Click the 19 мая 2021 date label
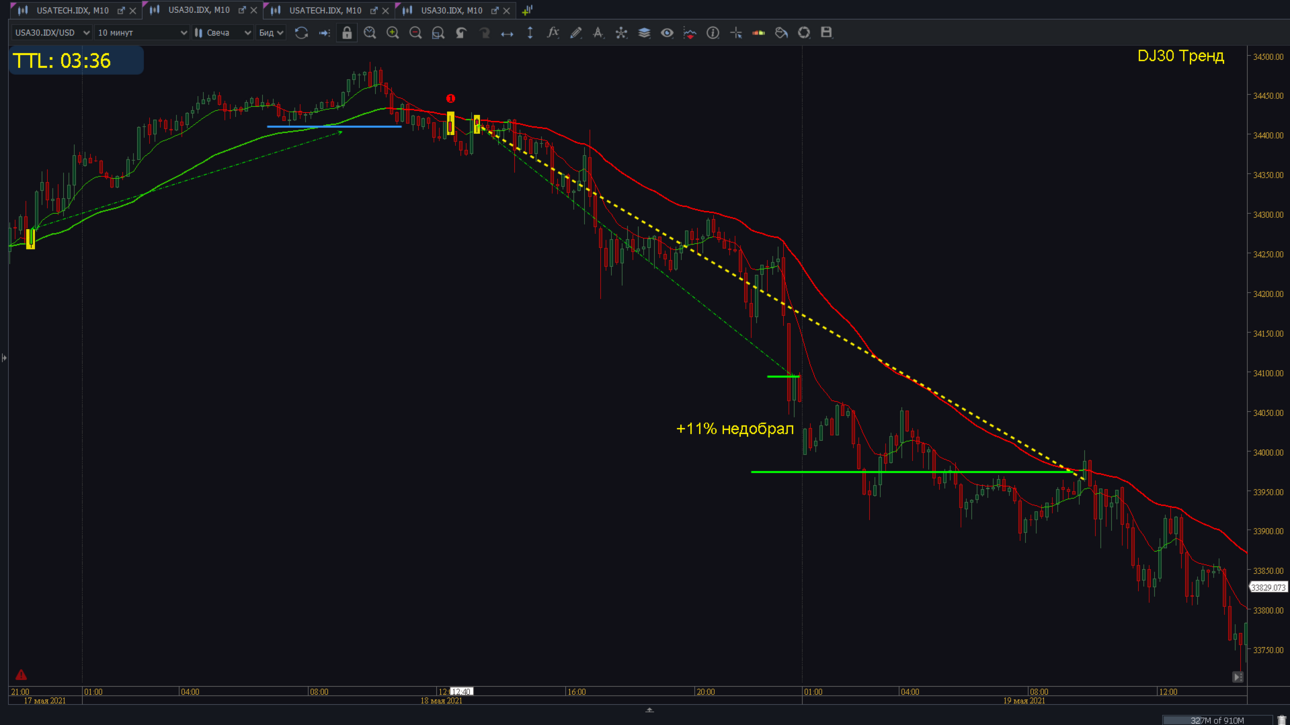This screenshot has height=725, width=1290. pyautogui.click(x=1023, y=701)
